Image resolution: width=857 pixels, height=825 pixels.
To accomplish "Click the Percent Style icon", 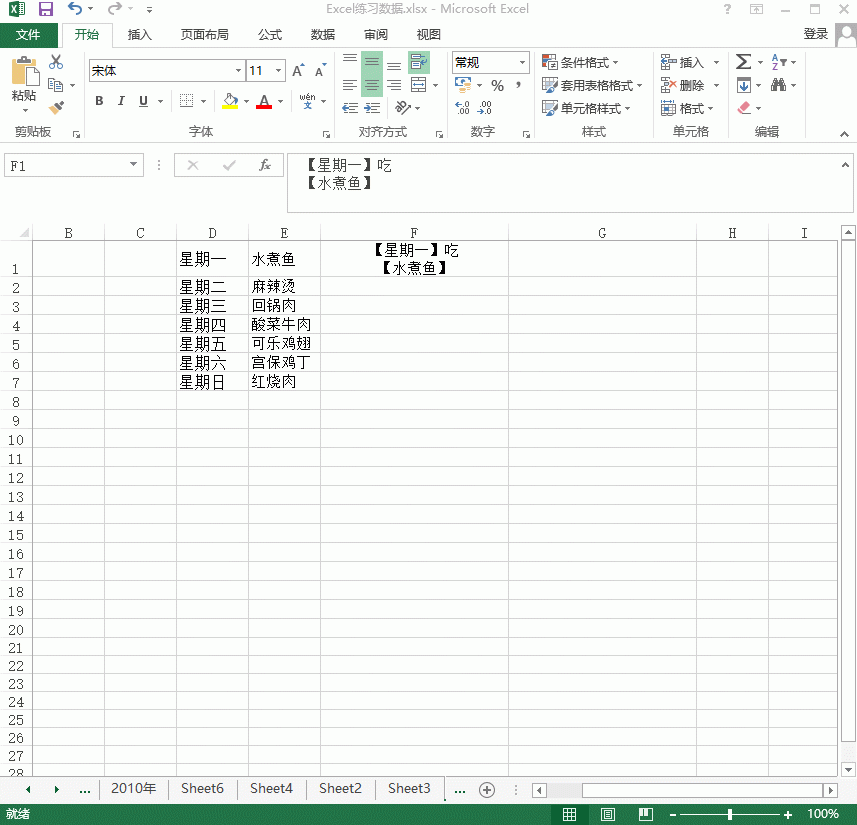I will click(x=497, y=86).
